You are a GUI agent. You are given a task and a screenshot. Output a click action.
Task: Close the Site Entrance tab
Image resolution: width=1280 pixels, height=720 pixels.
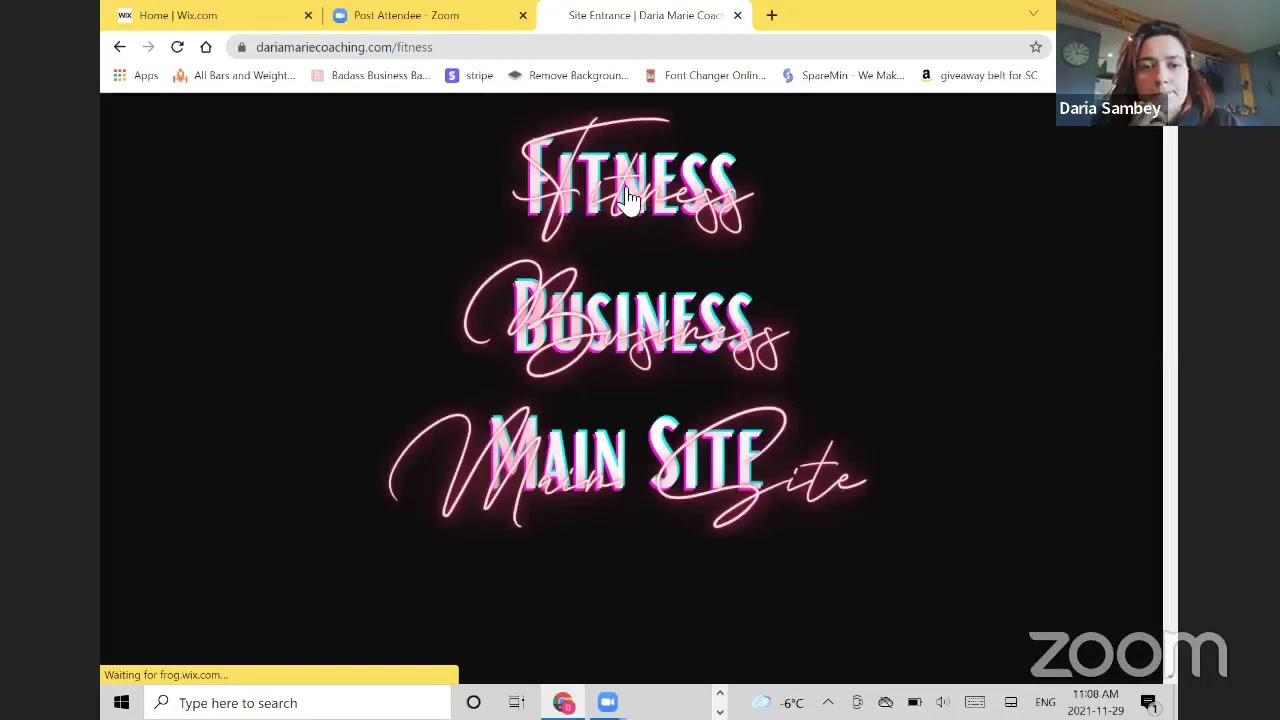pyautogui.click(x=738, y=15)
